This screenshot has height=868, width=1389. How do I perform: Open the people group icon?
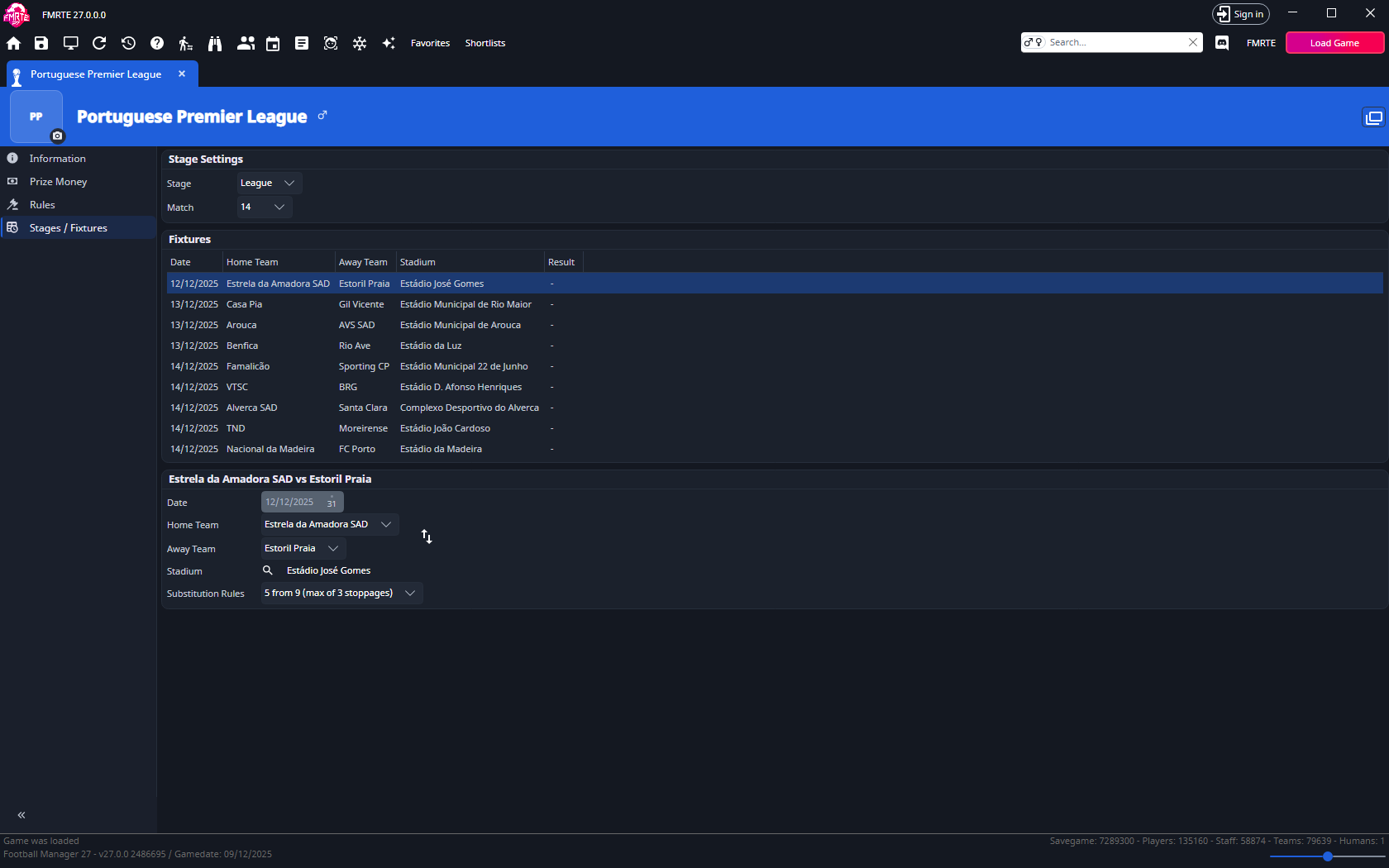click(246, 43)
